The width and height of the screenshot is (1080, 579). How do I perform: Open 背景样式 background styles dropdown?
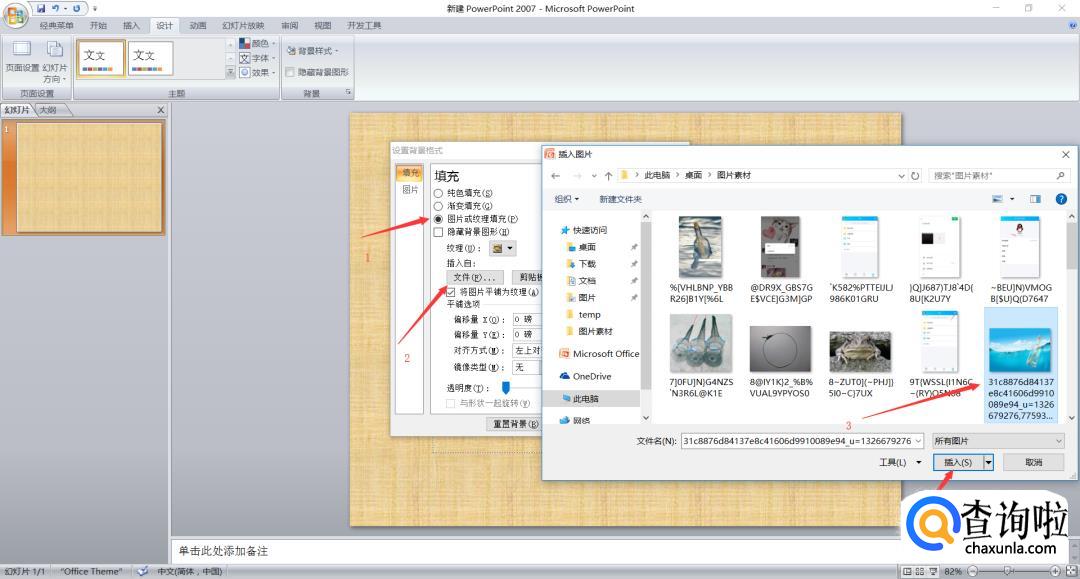pyautogui.click(x=312, y=50)
